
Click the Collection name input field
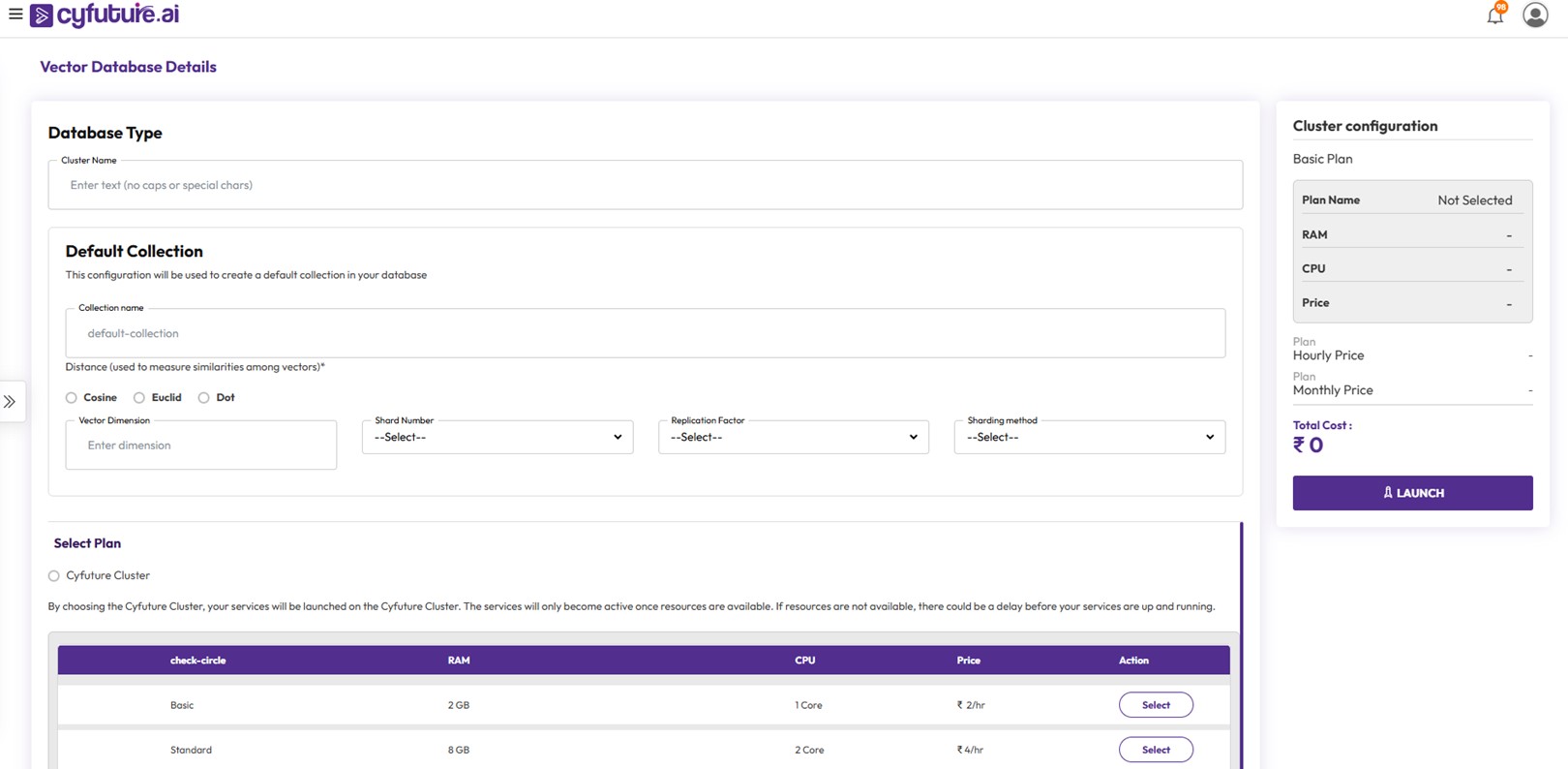[645, 333]
